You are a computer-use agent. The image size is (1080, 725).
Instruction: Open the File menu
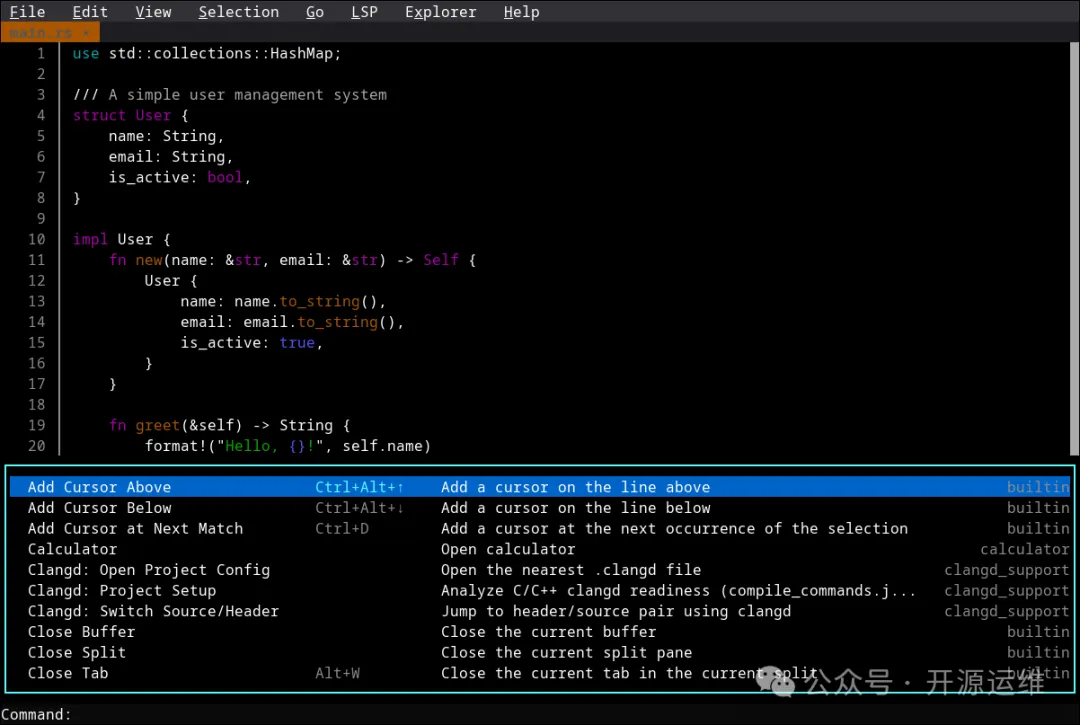pos(27,12)
